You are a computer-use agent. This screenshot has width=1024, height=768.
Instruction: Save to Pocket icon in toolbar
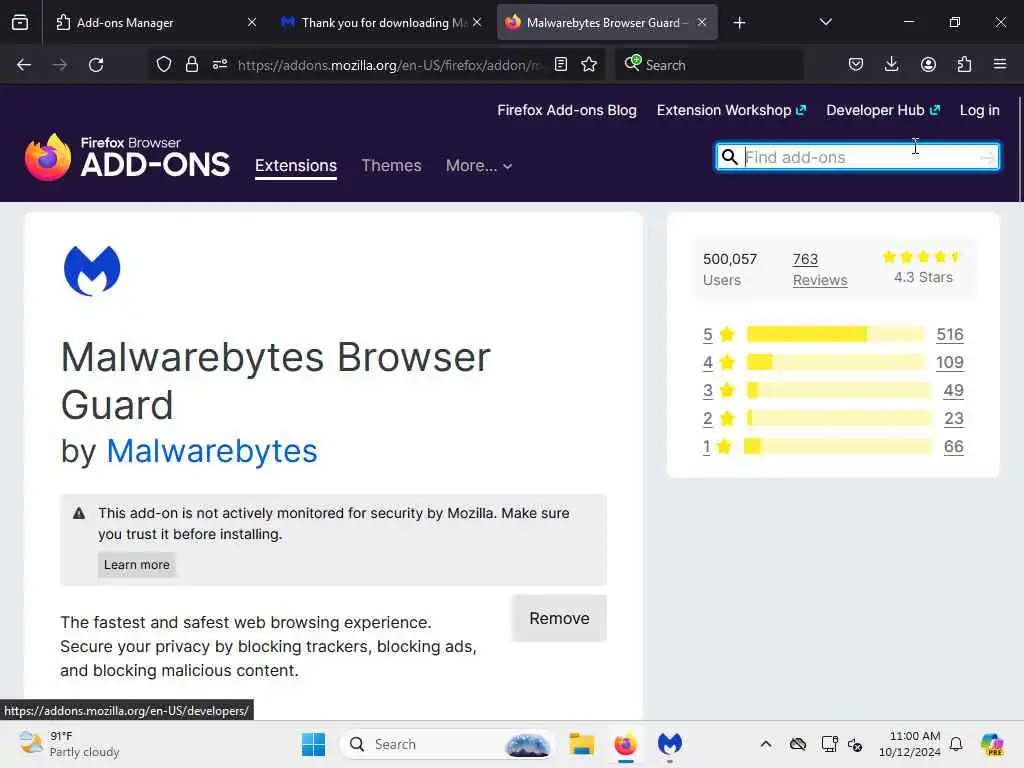(x=856, y=65)
